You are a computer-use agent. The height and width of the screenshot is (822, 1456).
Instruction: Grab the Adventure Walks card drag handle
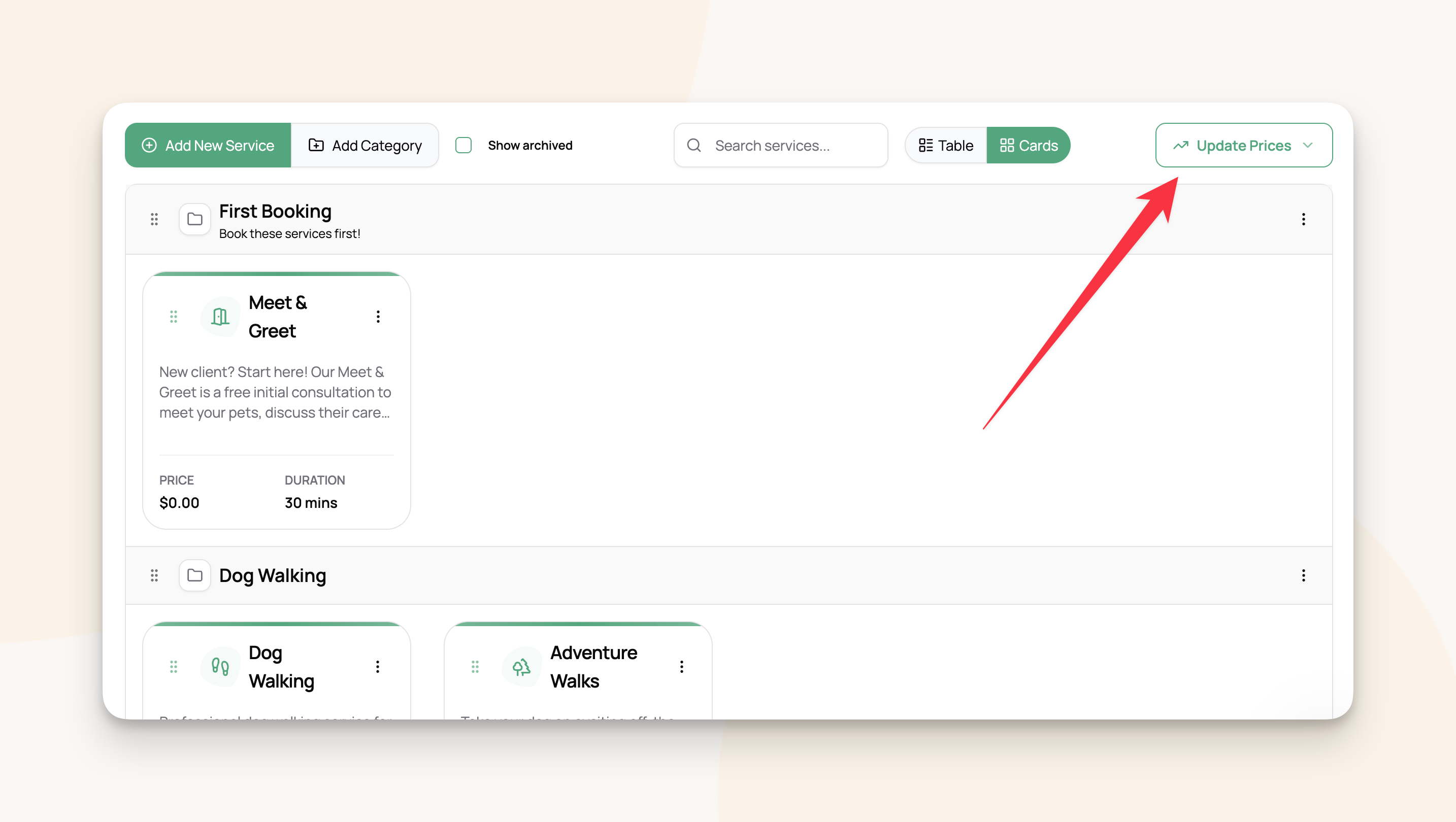[x=475, y=667]
